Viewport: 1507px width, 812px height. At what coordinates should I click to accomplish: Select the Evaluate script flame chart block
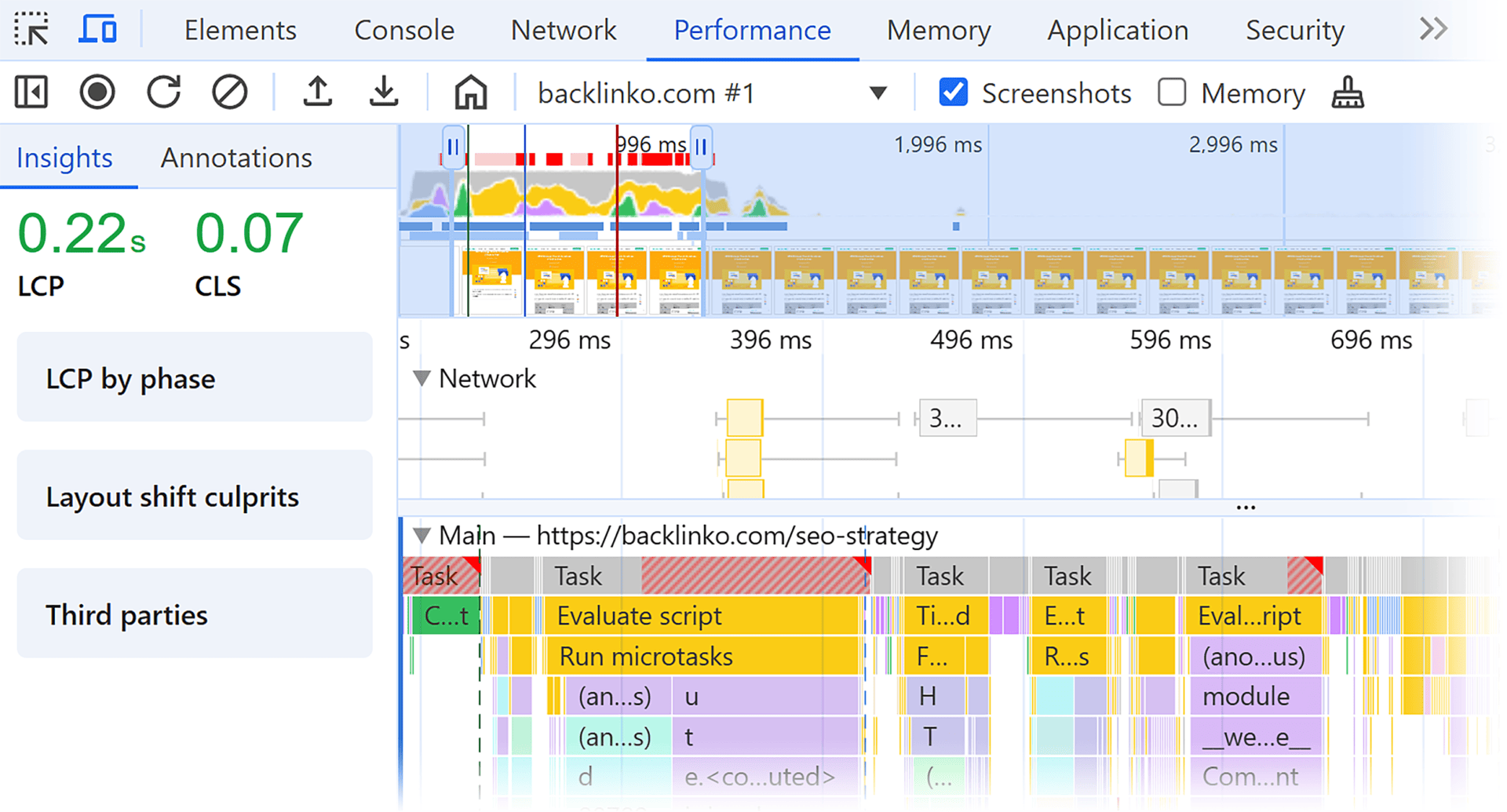[700, 616]
